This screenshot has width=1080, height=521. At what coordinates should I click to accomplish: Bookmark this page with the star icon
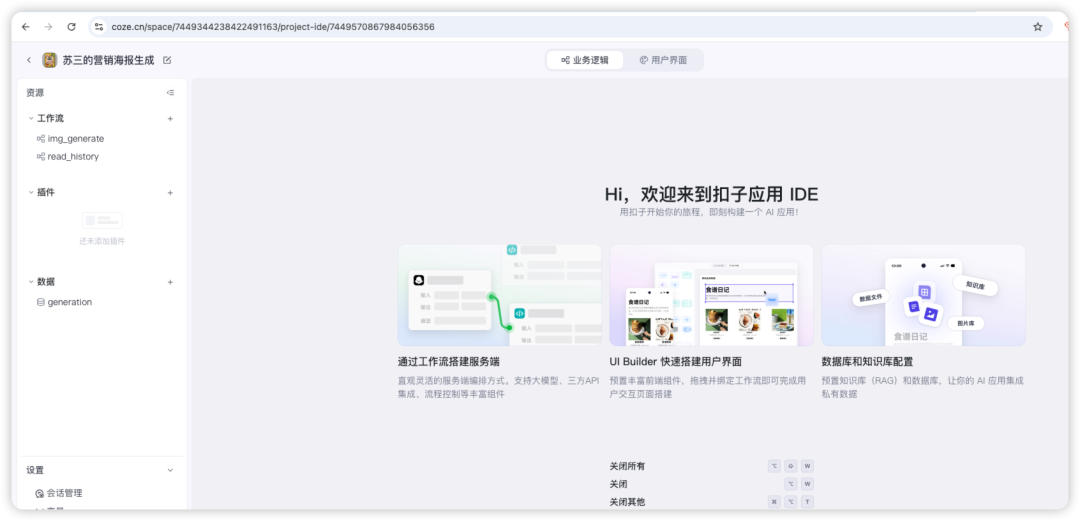coord(1037,27)
